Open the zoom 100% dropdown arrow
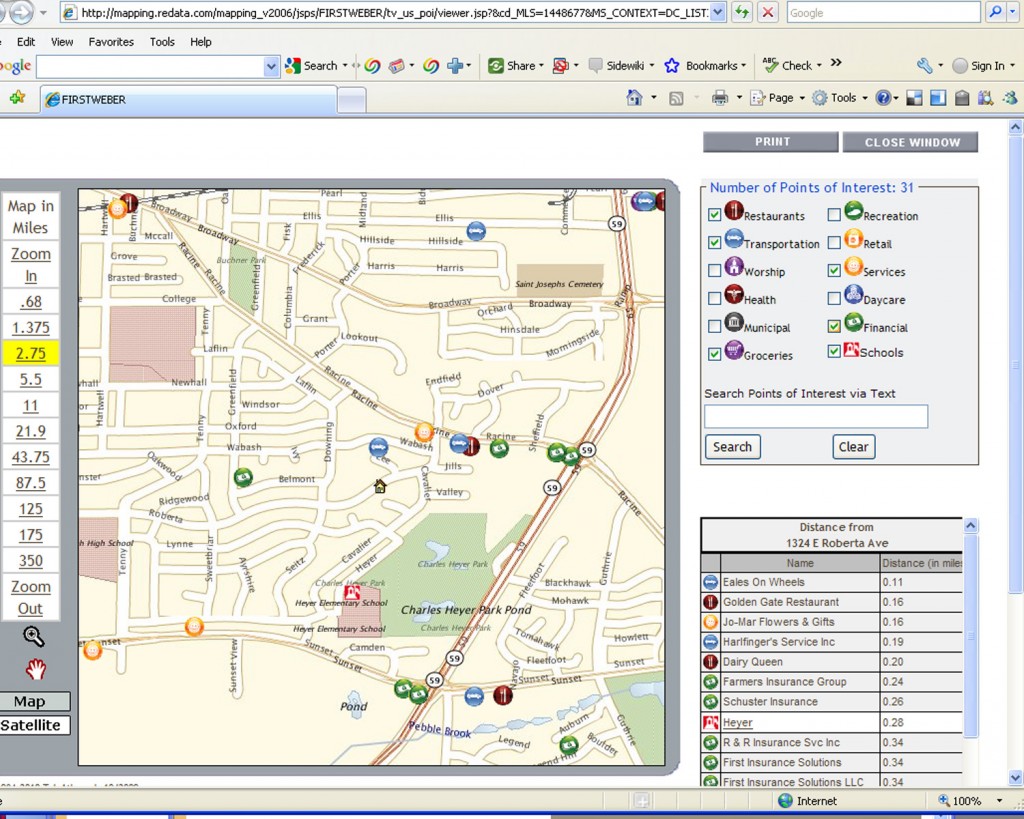1024x819 pixels. tap(999, 801)
